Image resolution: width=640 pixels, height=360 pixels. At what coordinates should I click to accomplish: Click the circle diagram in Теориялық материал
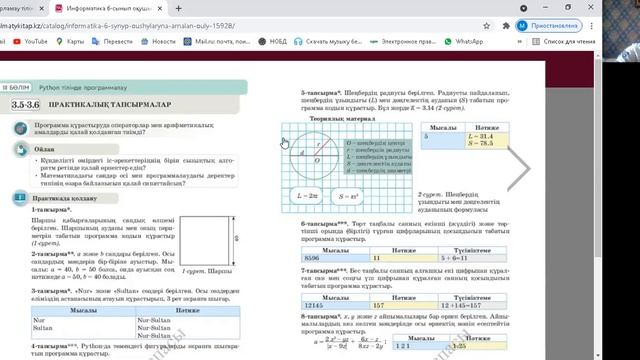pos(314,155)
